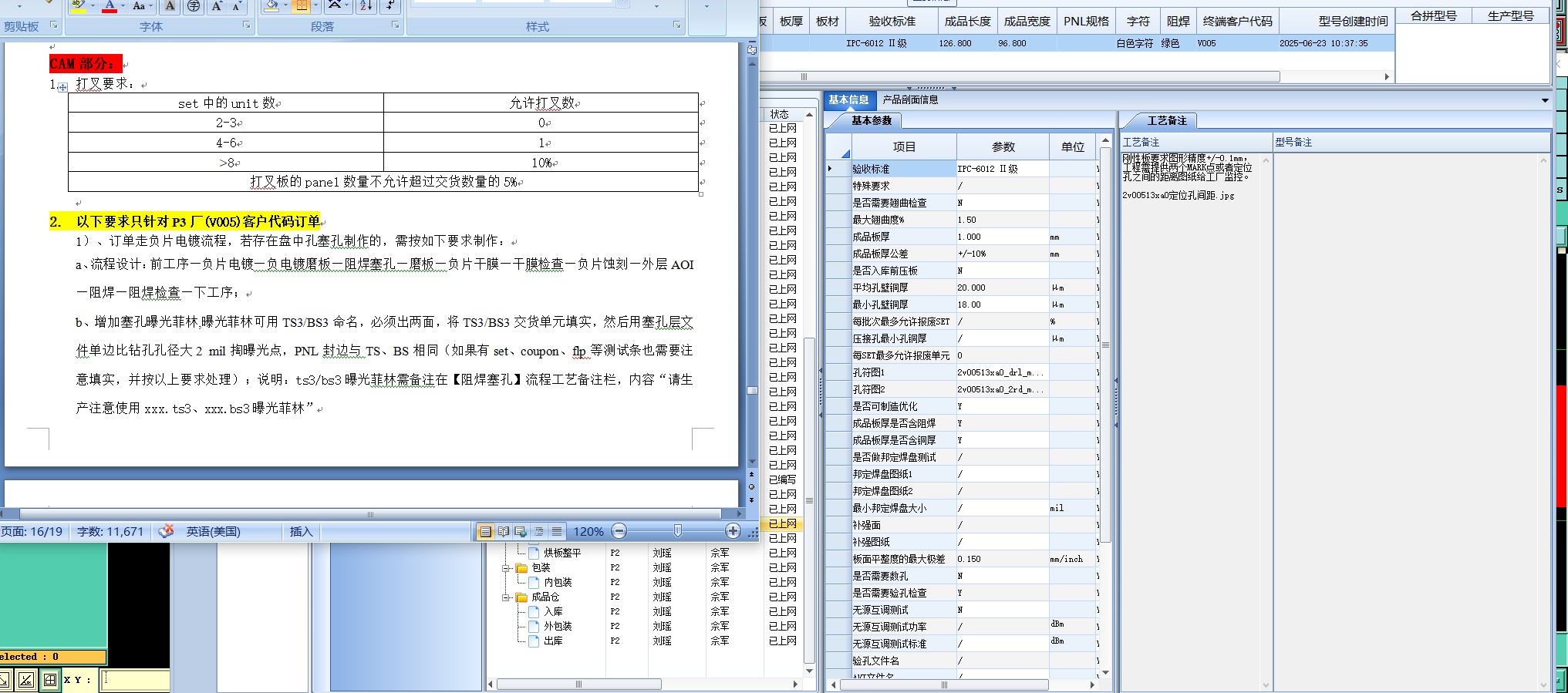1568x693 pixels.
Task: Apply the paragraph borders button
Action: (302, 5)
